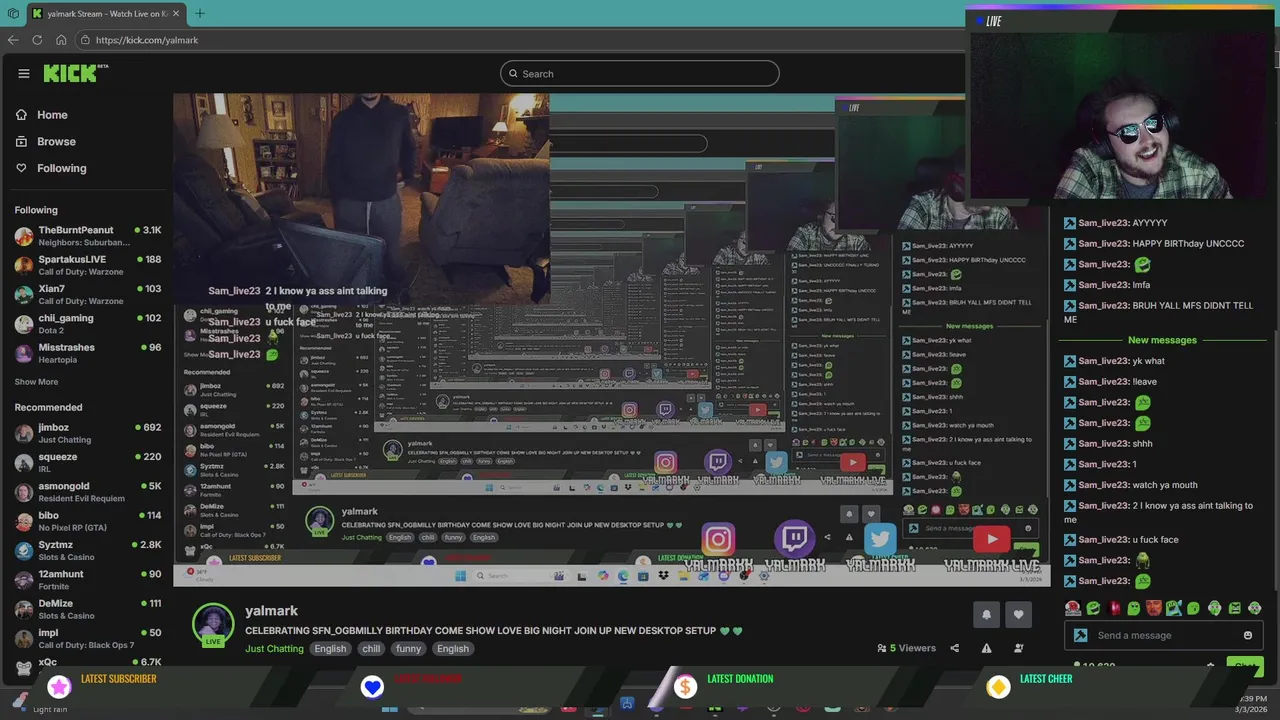Insert the face photo quick emote
The height and width of the screenshot is (720, 1280).
1154,608
